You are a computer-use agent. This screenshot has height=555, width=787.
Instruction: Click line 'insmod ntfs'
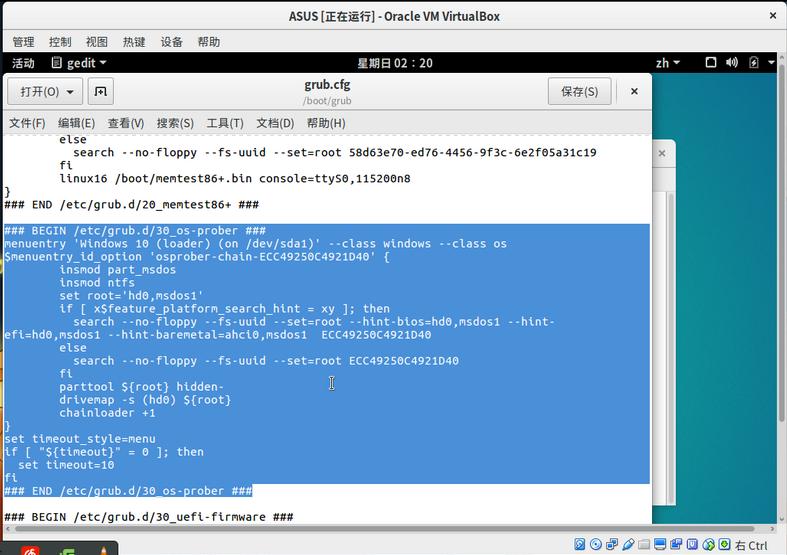[x=97, y=283]
